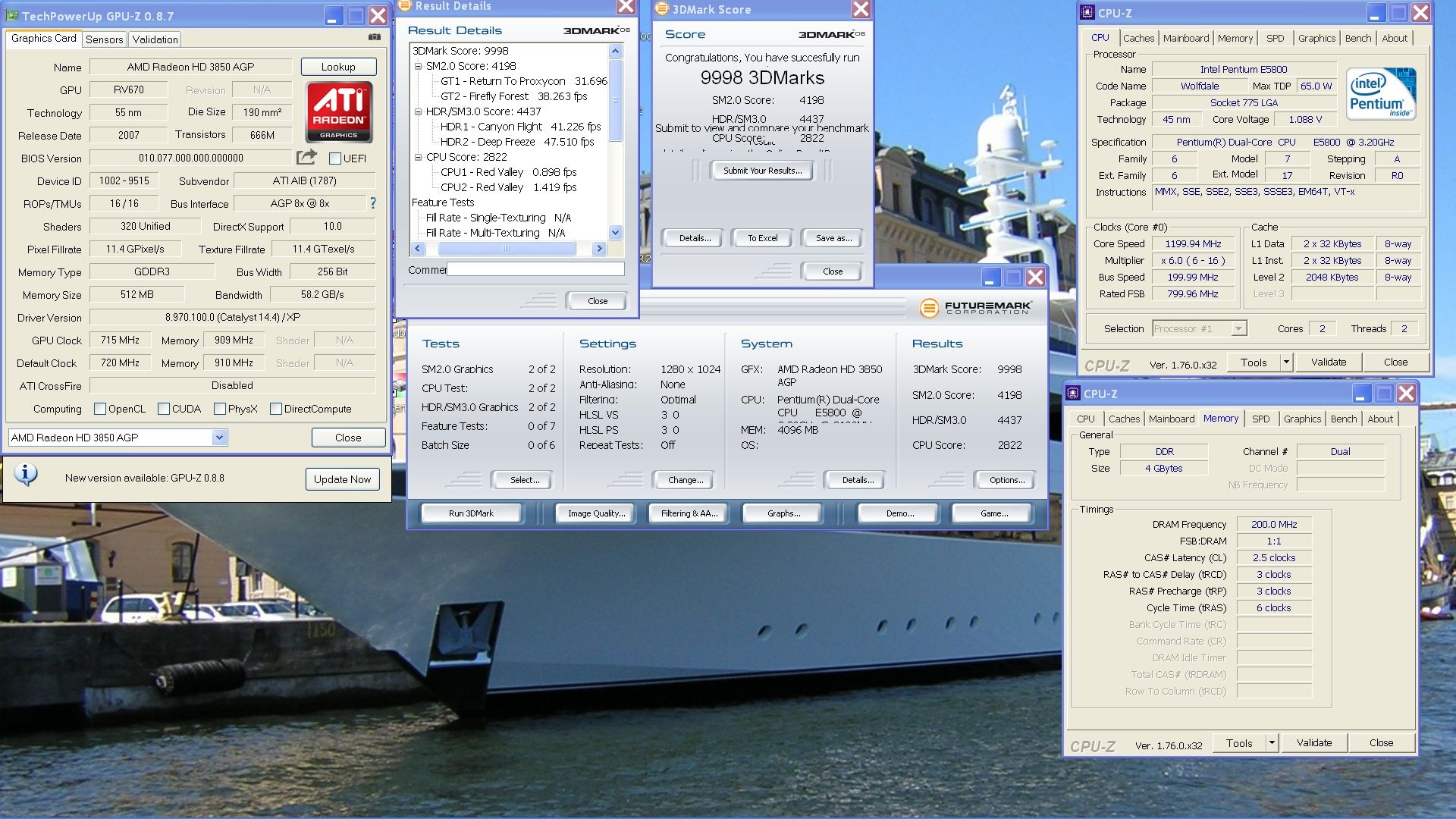Click Validate in upper CPU-Z window
This screenshot has width=1456, height=819.
(x=1329, y=362)
